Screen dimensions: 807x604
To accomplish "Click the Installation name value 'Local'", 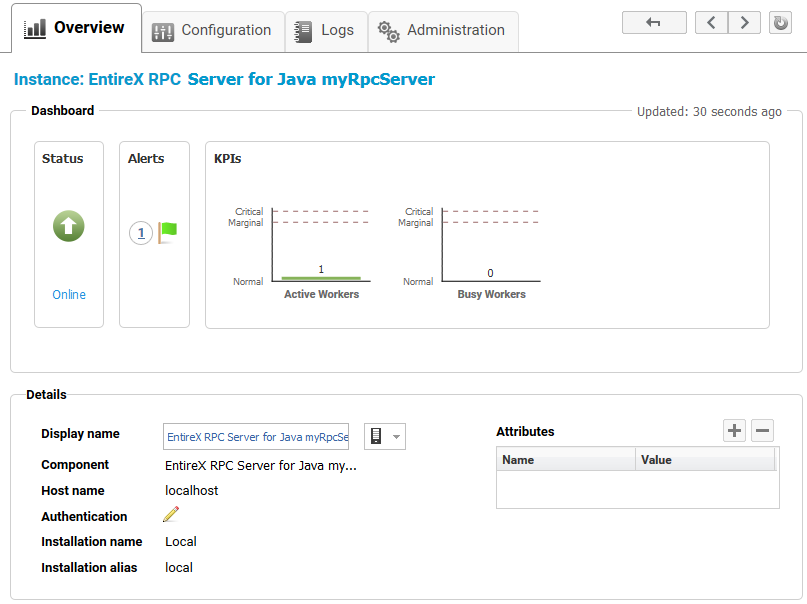I will pyautogui.click(x=181, y=542).
